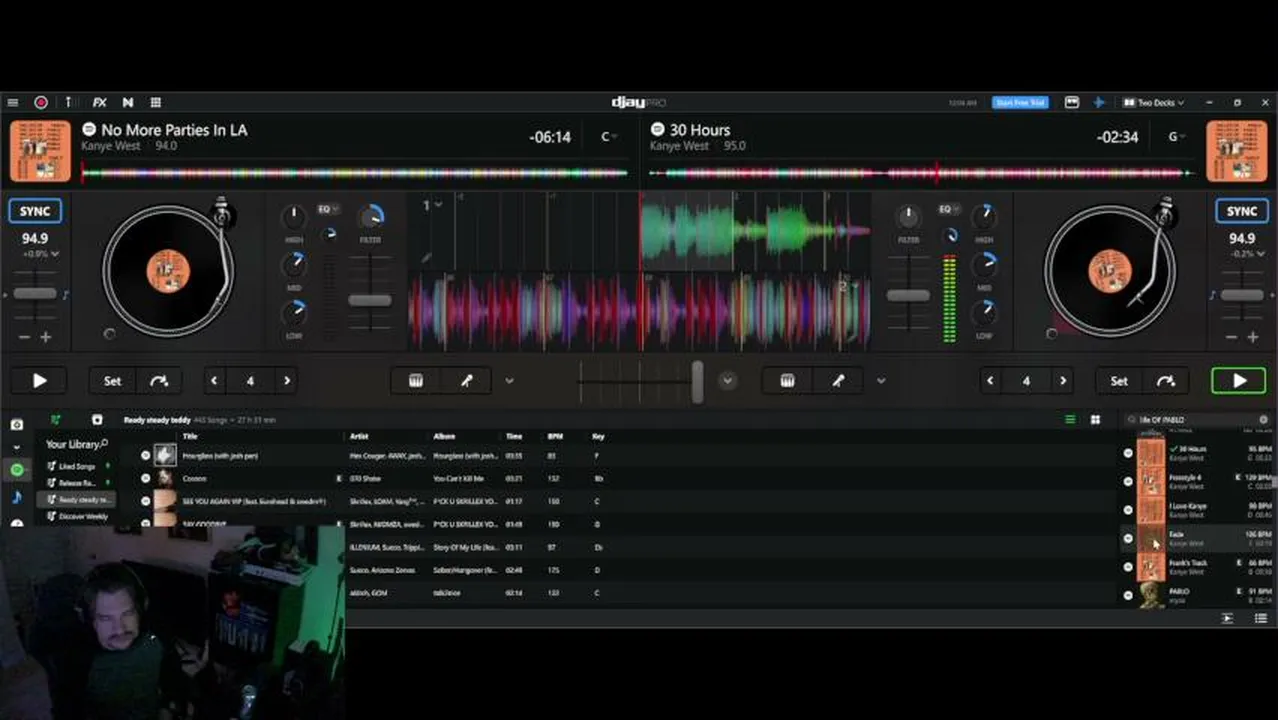The width and height of the screenshot is (1278, 720).
Task: Select Spotify source in library sidebar
Action: pos(17,470)
